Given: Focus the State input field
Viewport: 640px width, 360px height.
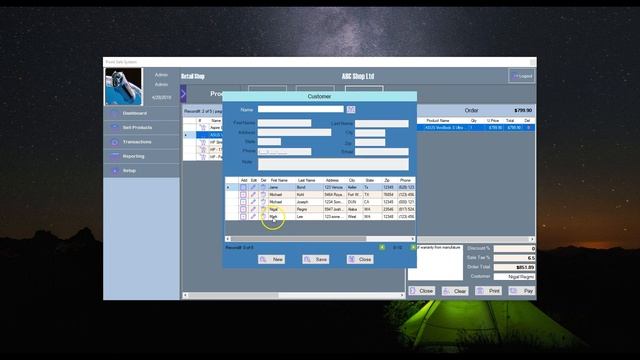Looking at the screenshot, I should 269,142.
